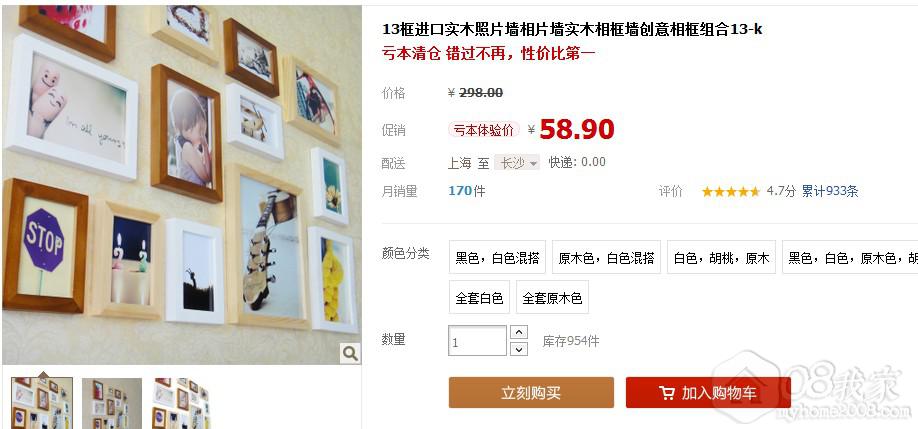Screen dimensions: 918x429
Task: Select the 原木色，白色混搭 color option
Action: [606, 257]
